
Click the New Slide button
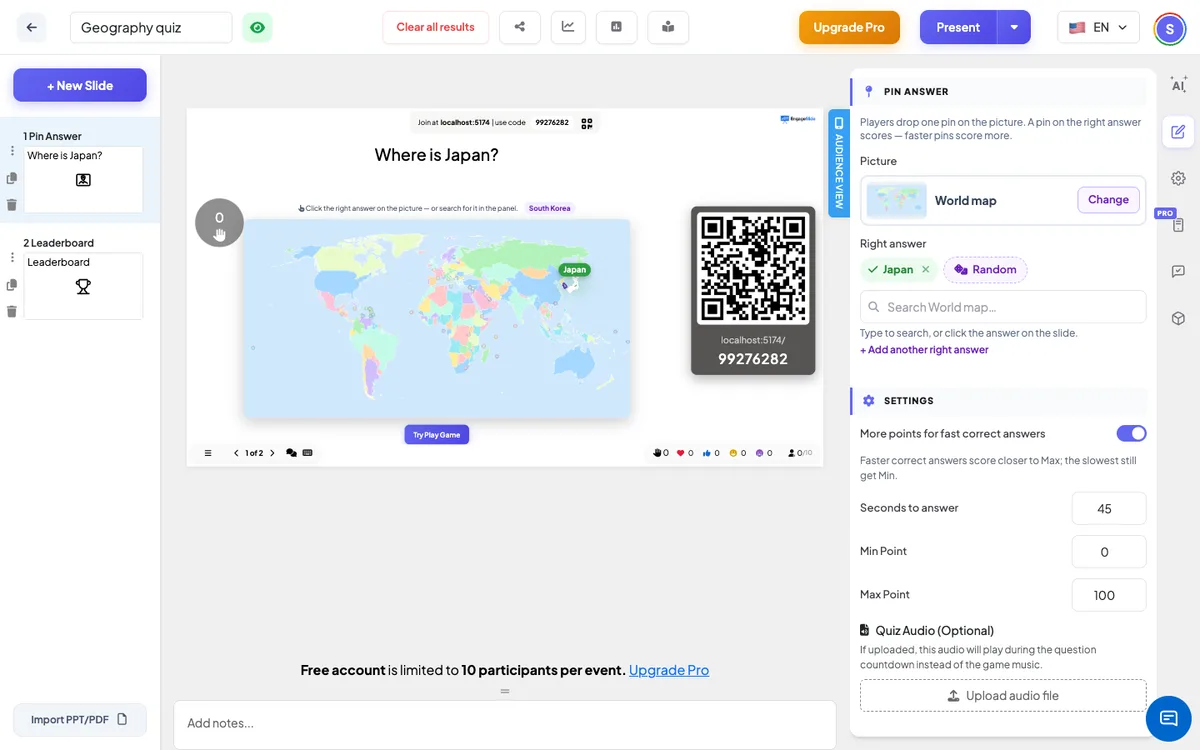80,85
